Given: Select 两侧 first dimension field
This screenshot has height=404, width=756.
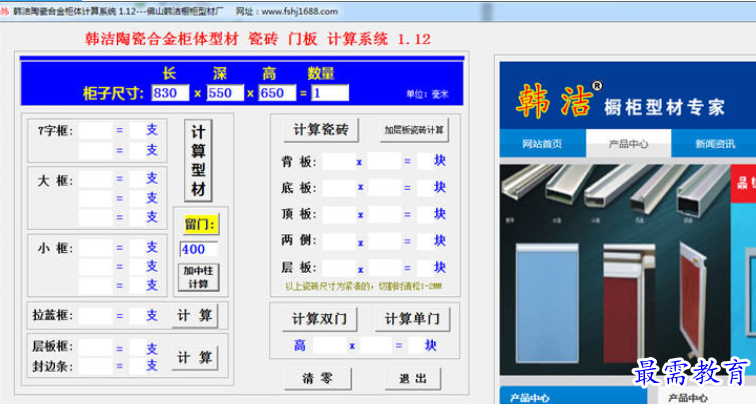Looking at the screenshot, I should point(339,241).
